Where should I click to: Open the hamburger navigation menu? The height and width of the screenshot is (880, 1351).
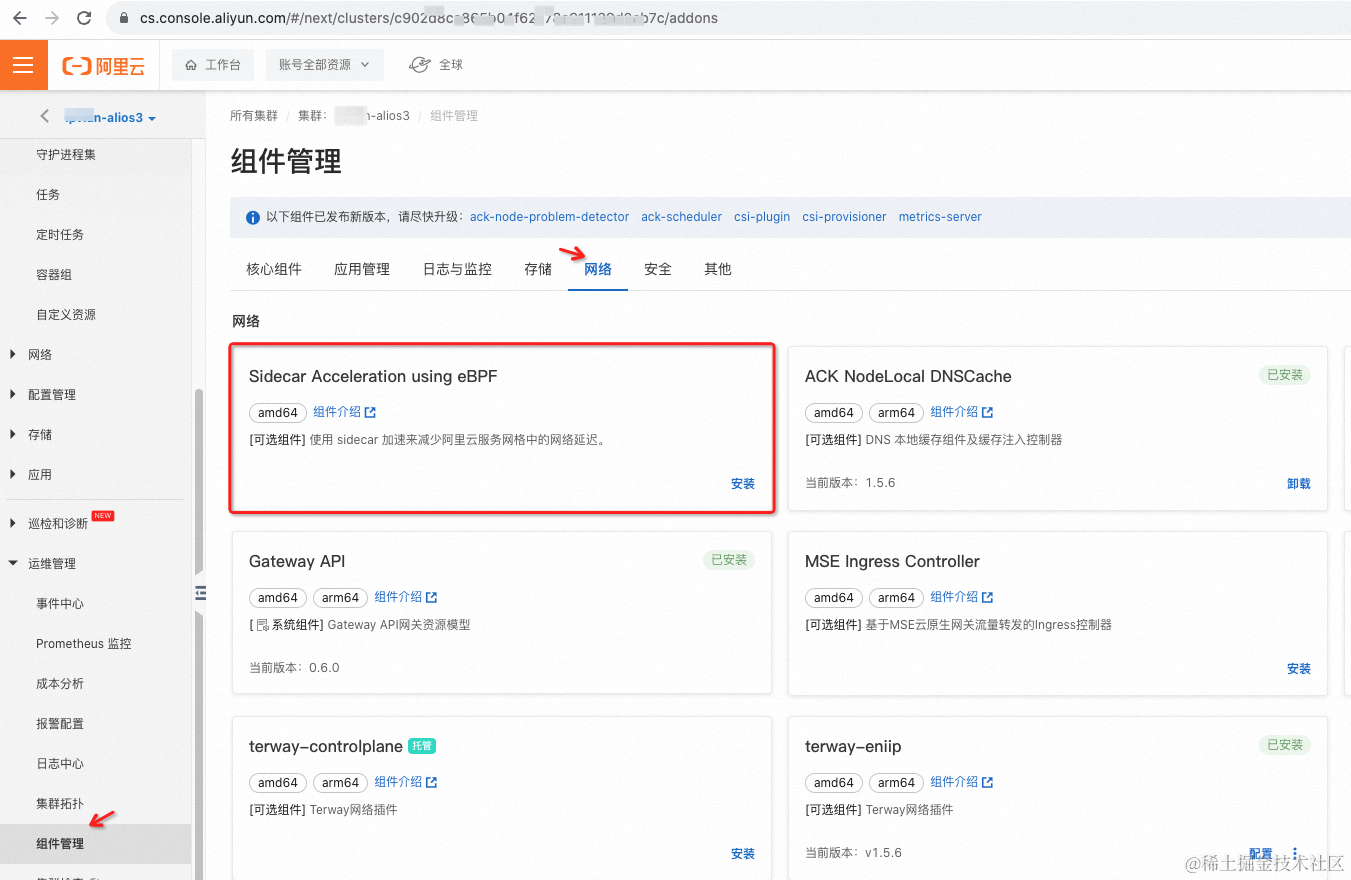click(23, 65)
